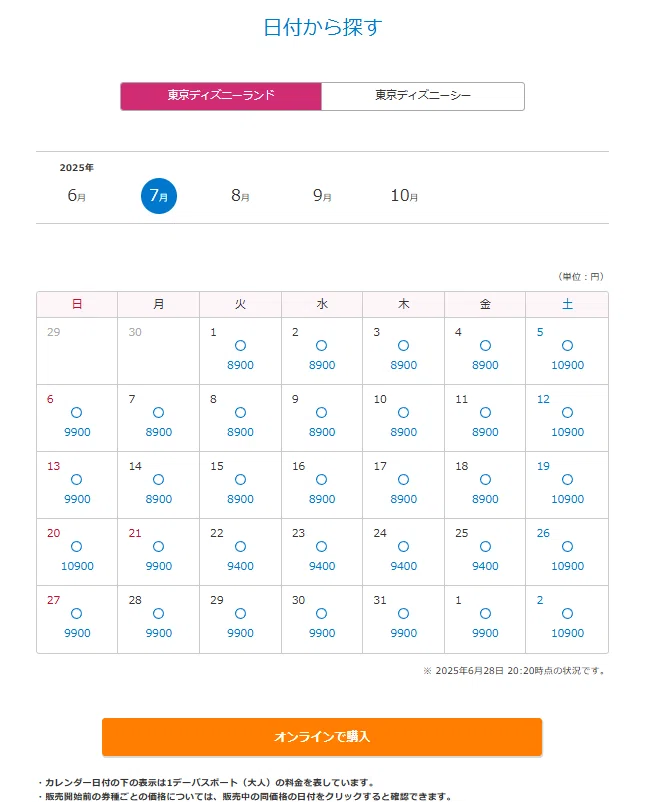Screen dimensions: 646x802
Task: Select the July 16 calendar cell
Action: point(322,485)
